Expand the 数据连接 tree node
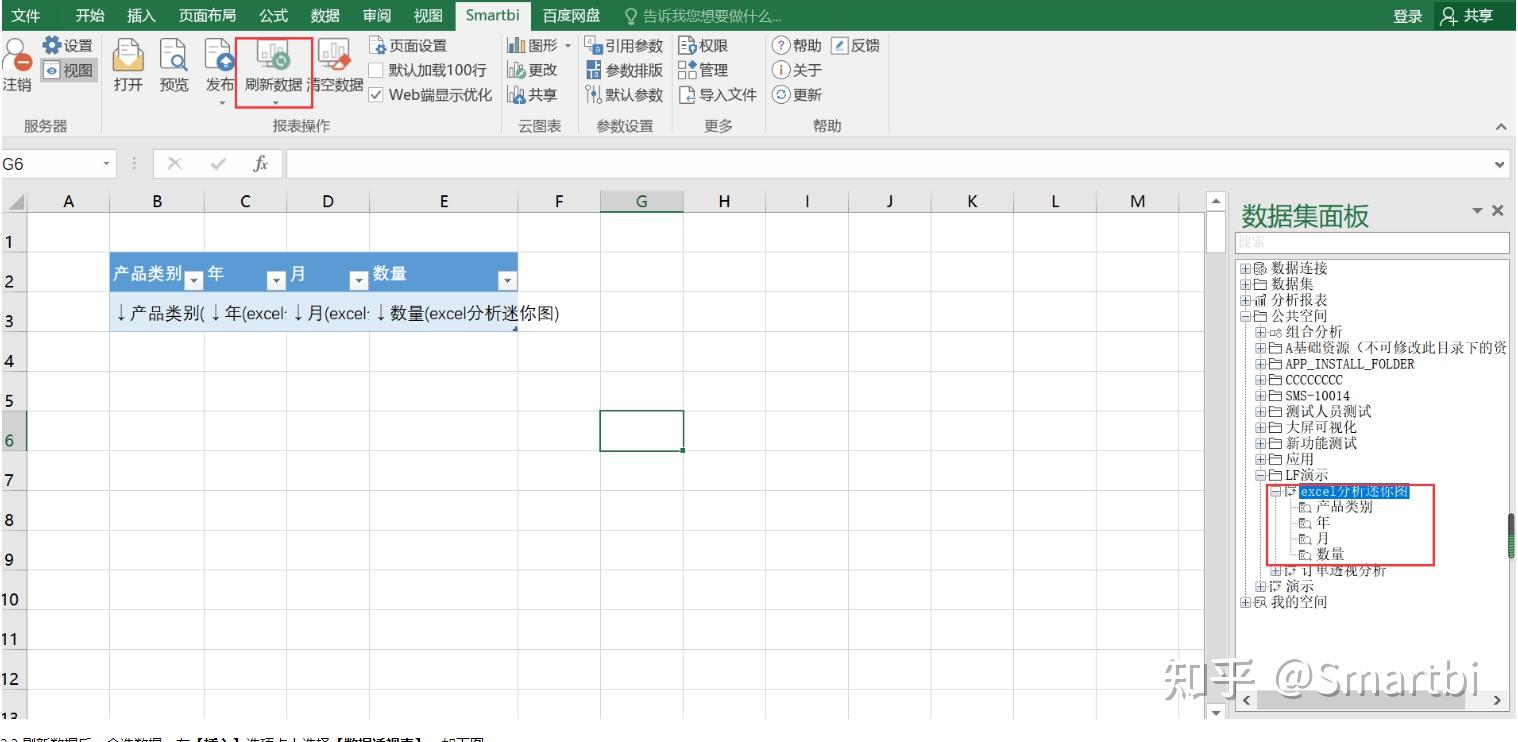 tap(1246, 267)
